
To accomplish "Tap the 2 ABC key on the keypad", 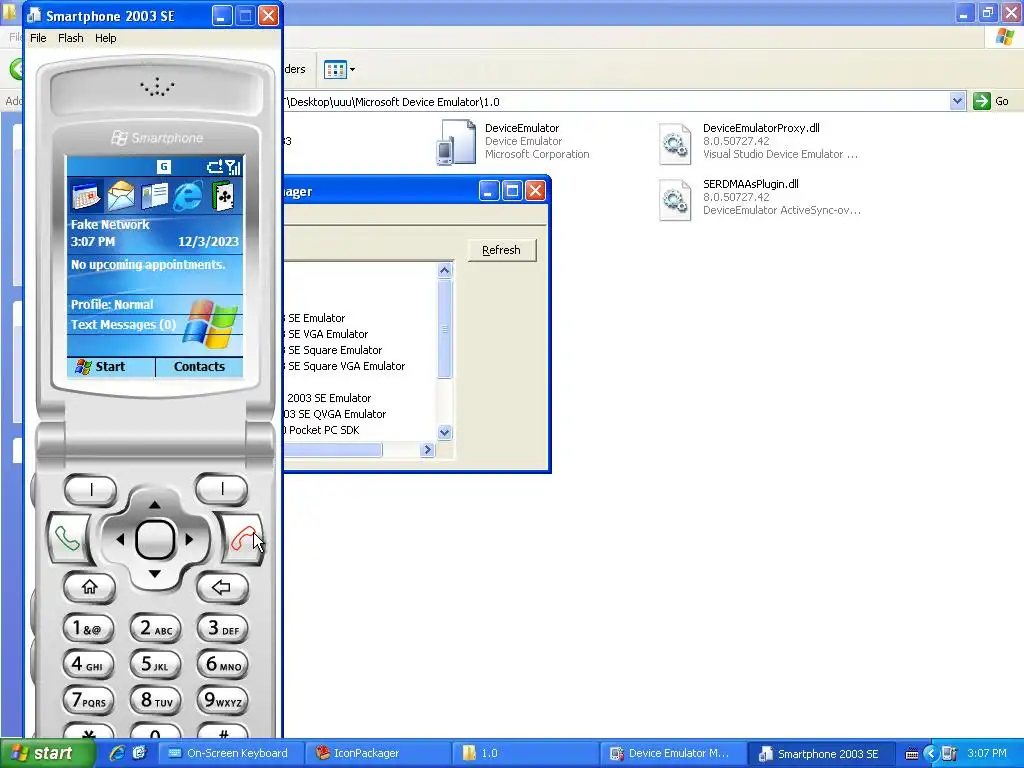I will [x=155, y=628].
